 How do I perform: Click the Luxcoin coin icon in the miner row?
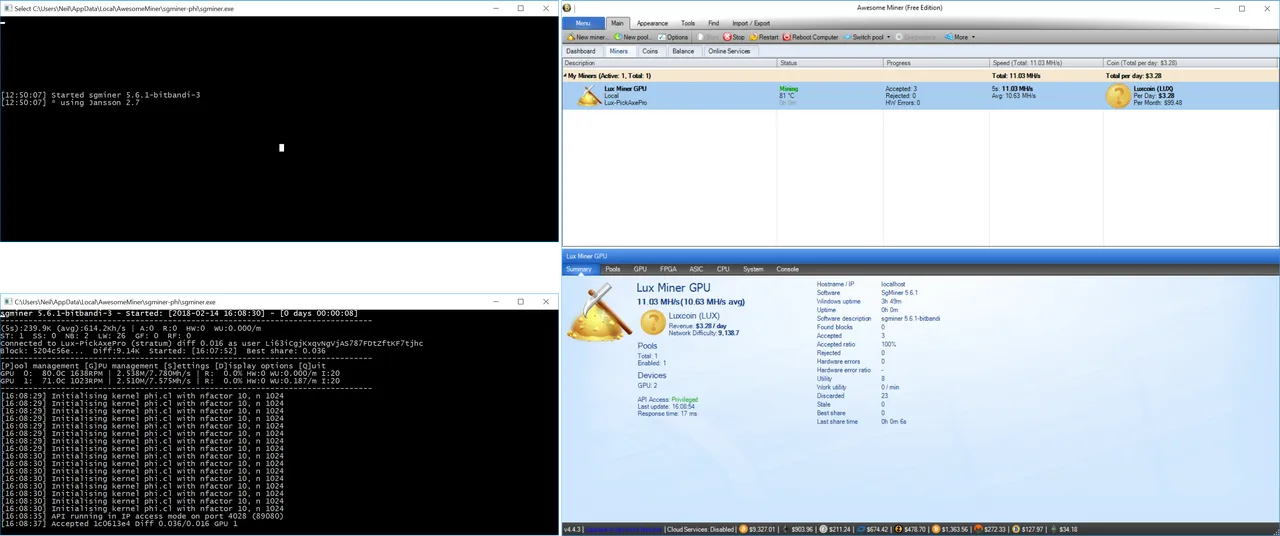point(1118,95)
